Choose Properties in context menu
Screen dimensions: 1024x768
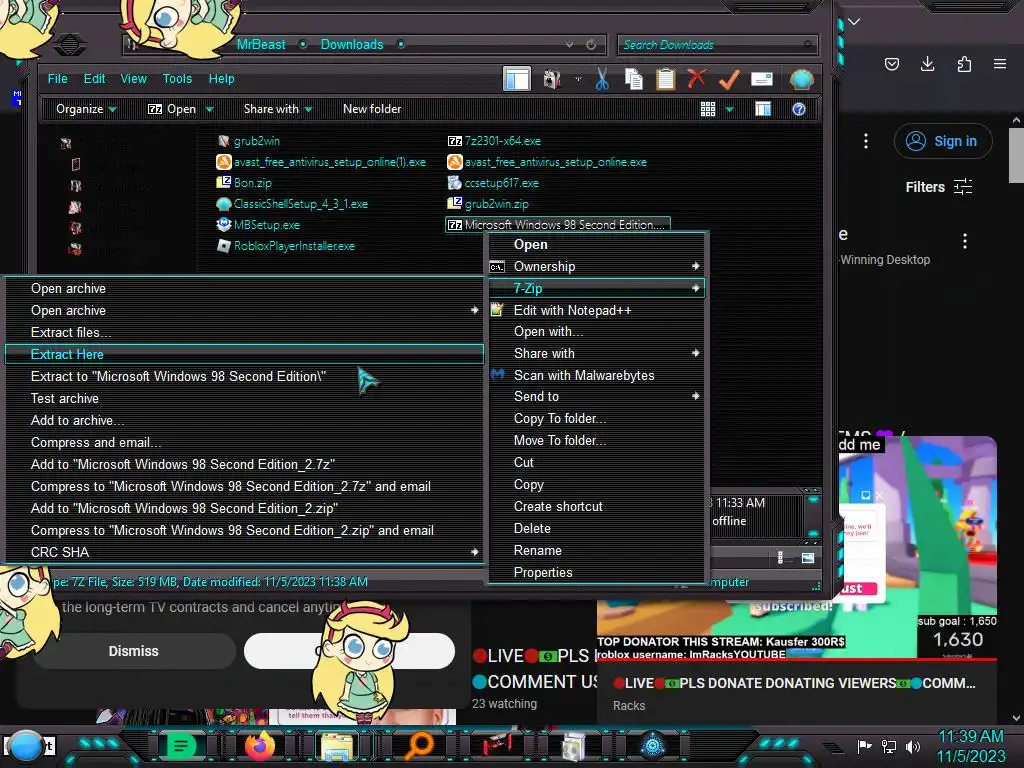coord(597,572)
